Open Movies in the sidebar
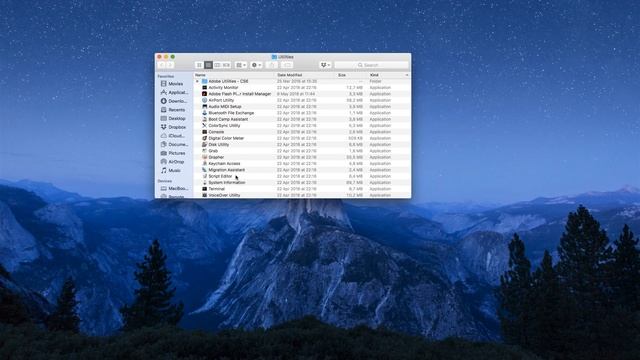 tap(172, 84)
